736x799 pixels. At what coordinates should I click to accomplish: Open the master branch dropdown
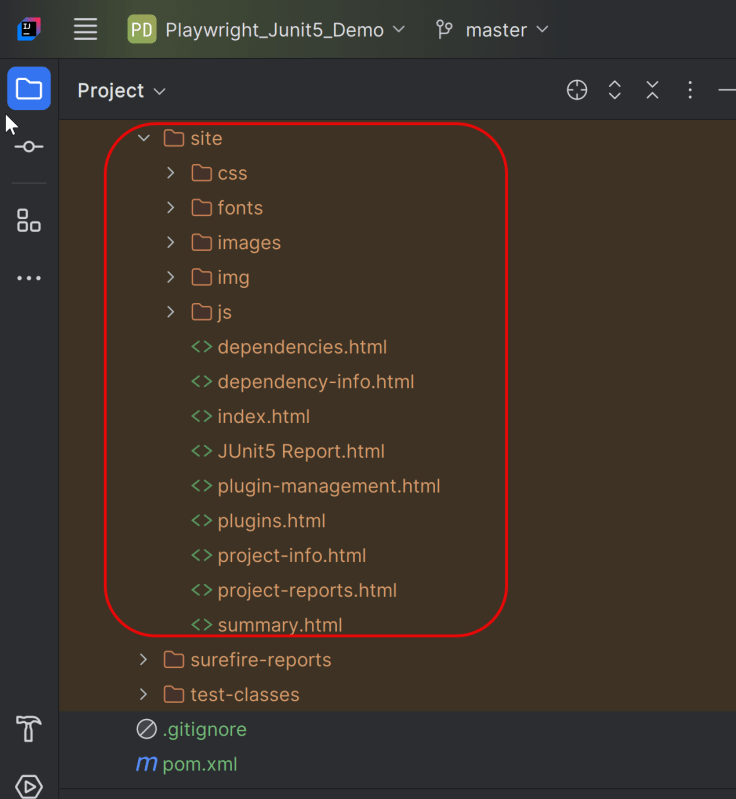coord(493,30)
